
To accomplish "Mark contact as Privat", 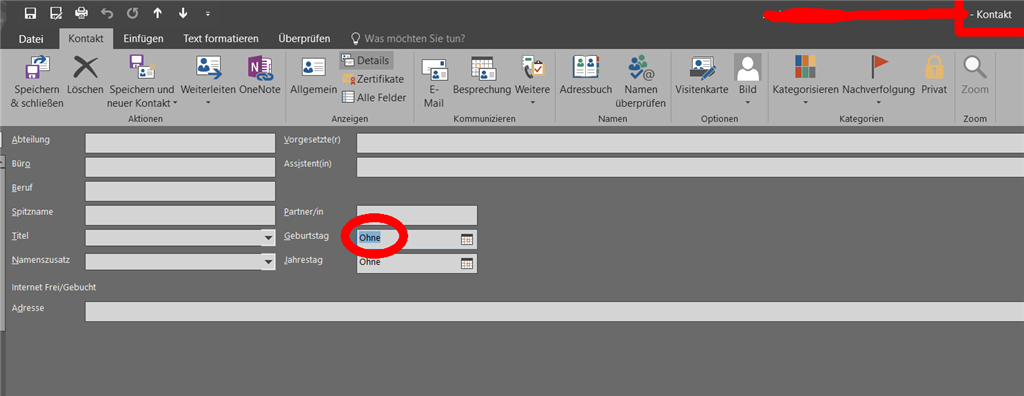I will click(x=934, y=75).
